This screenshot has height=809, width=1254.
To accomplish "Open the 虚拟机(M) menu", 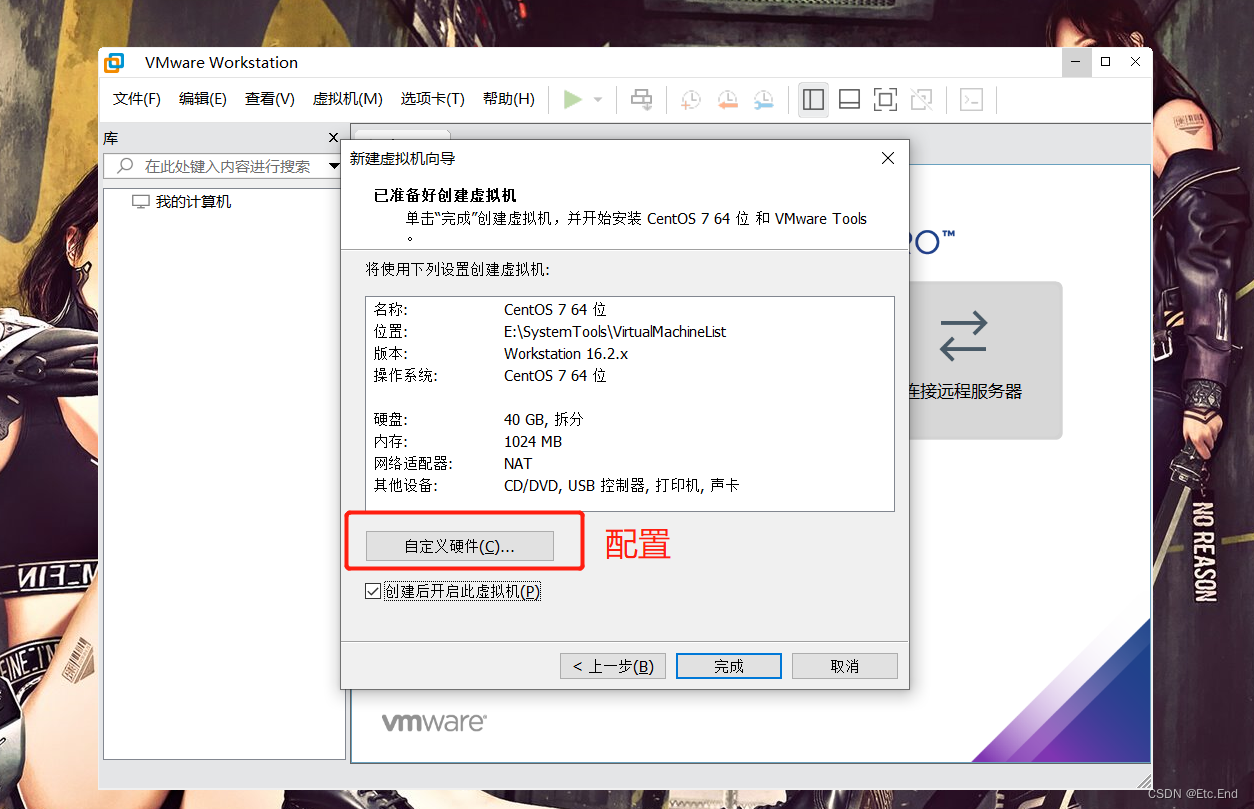I will 348,99.
